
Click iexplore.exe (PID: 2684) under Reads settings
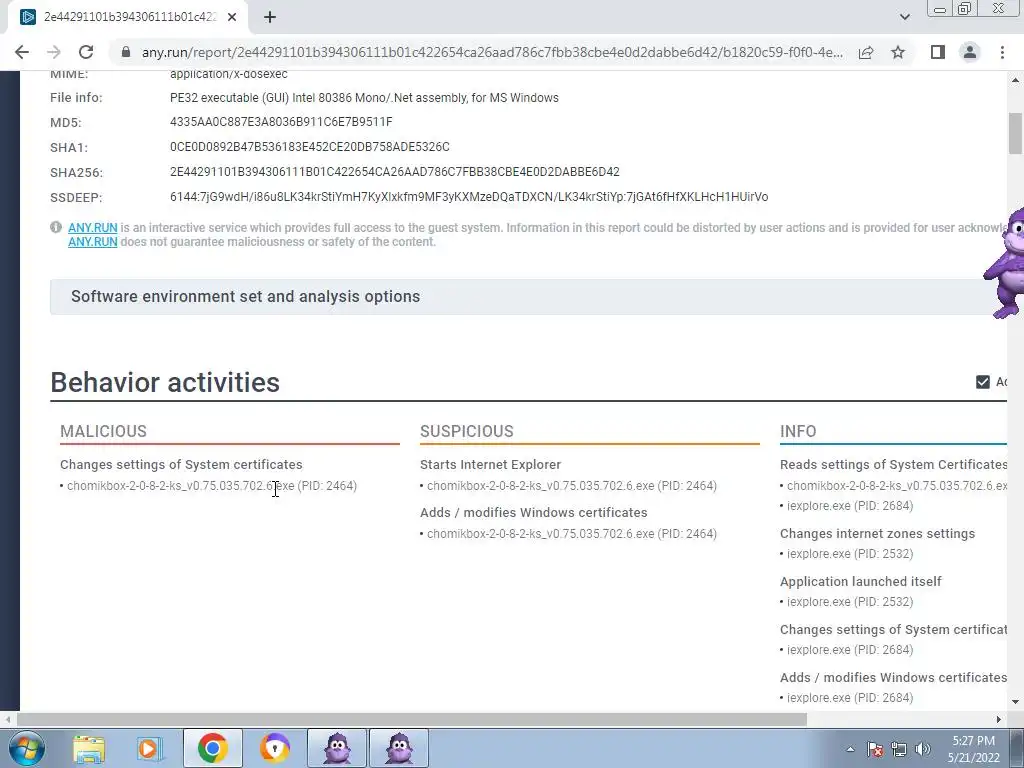850,505
